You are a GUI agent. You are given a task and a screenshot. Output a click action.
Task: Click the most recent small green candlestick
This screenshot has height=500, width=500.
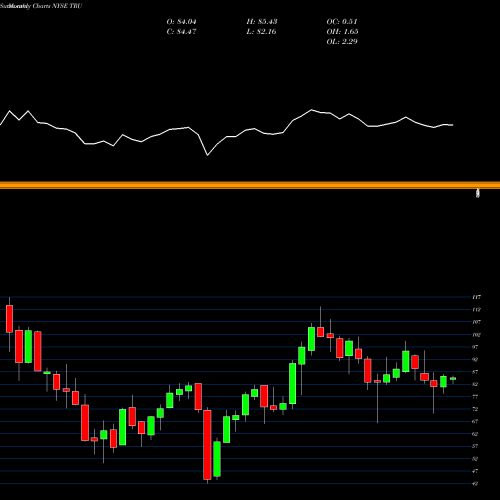[453, 378]
